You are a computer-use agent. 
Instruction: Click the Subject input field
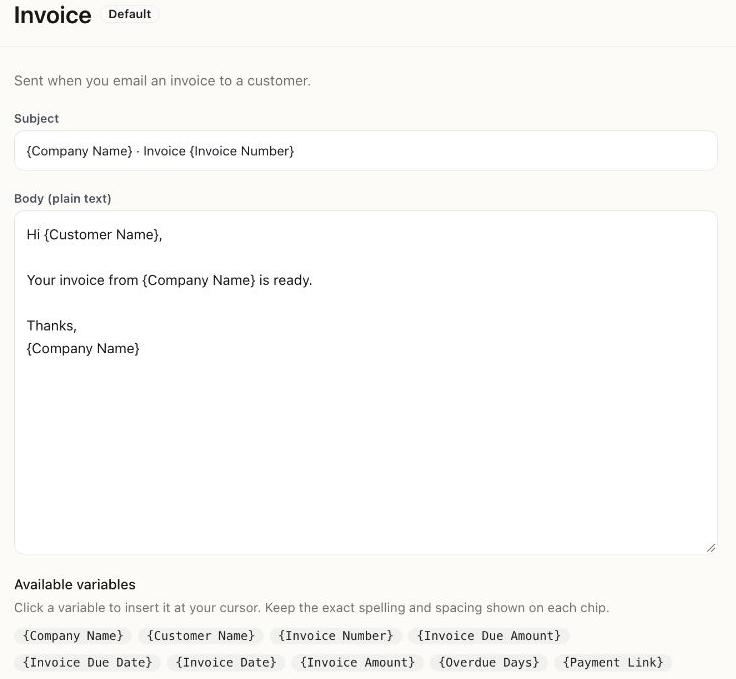tap(366, 151)
